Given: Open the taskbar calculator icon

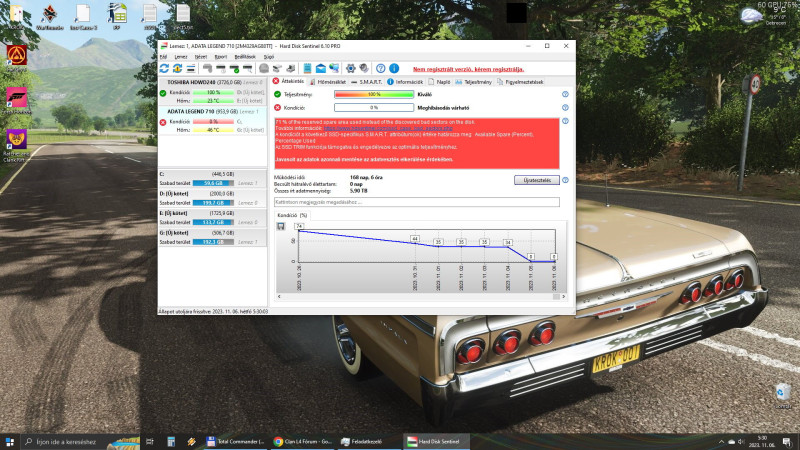Looking at the screenshot, I should [171, 442].
